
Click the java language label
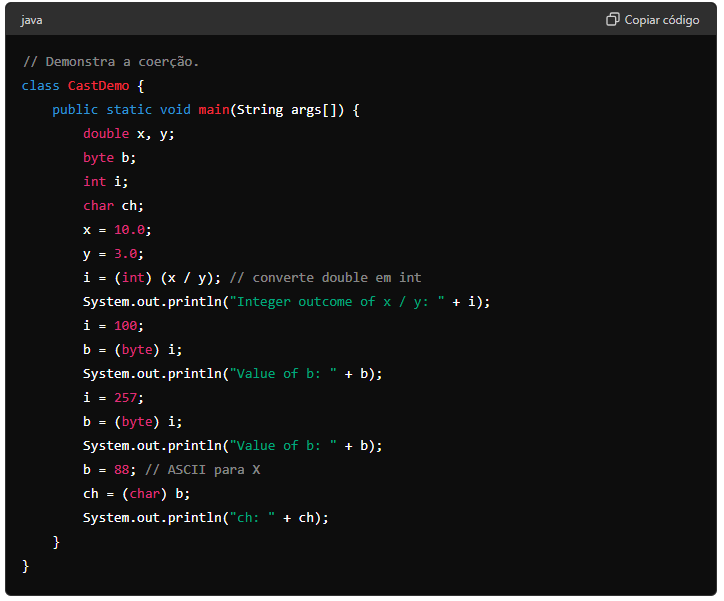pos(31,20)
